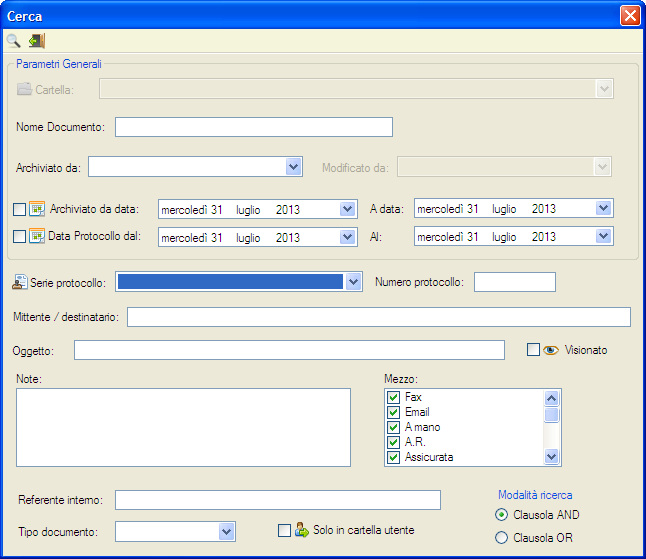
Task: Open the A data date picker dropdown
Action: coord(604,208)
